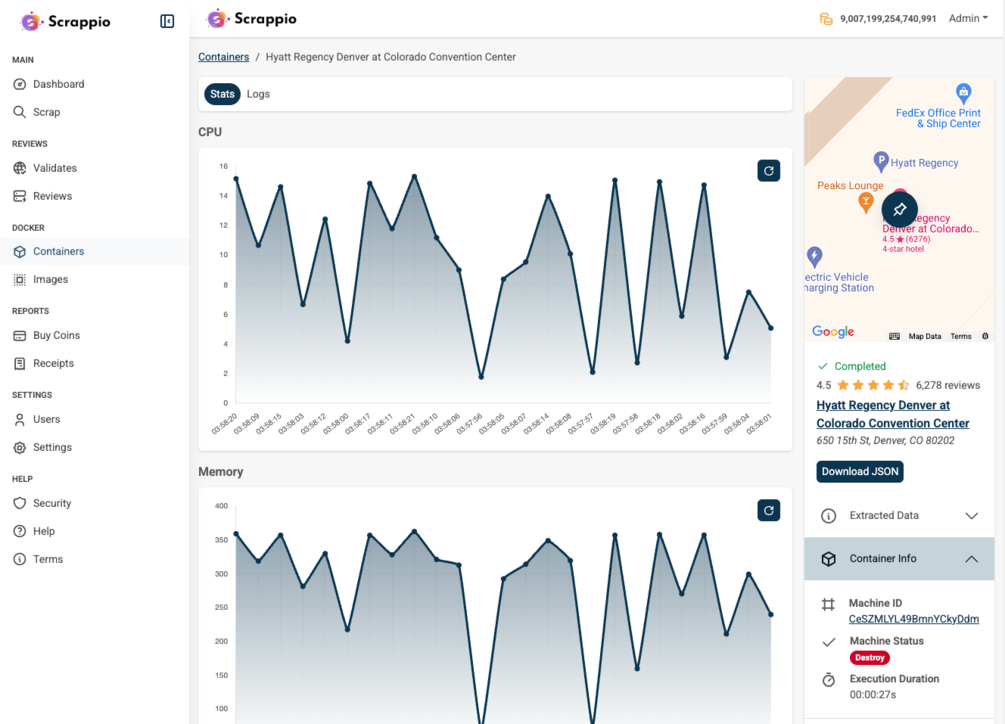
Task: Collapse the Container Info section
Action: coord(899,559)
